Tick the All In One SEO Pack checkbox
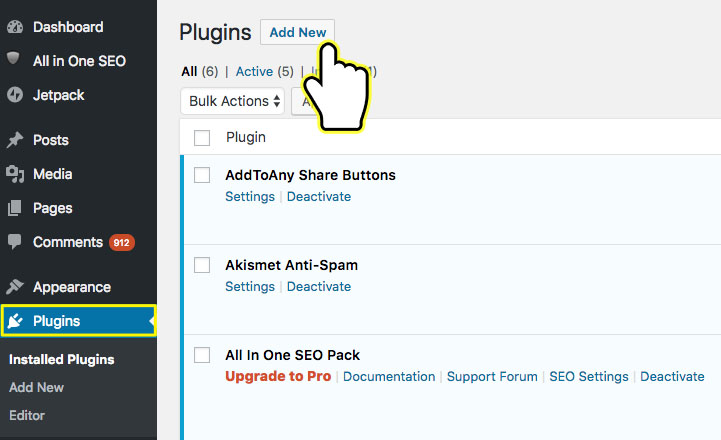 click(x=202, y=355)
